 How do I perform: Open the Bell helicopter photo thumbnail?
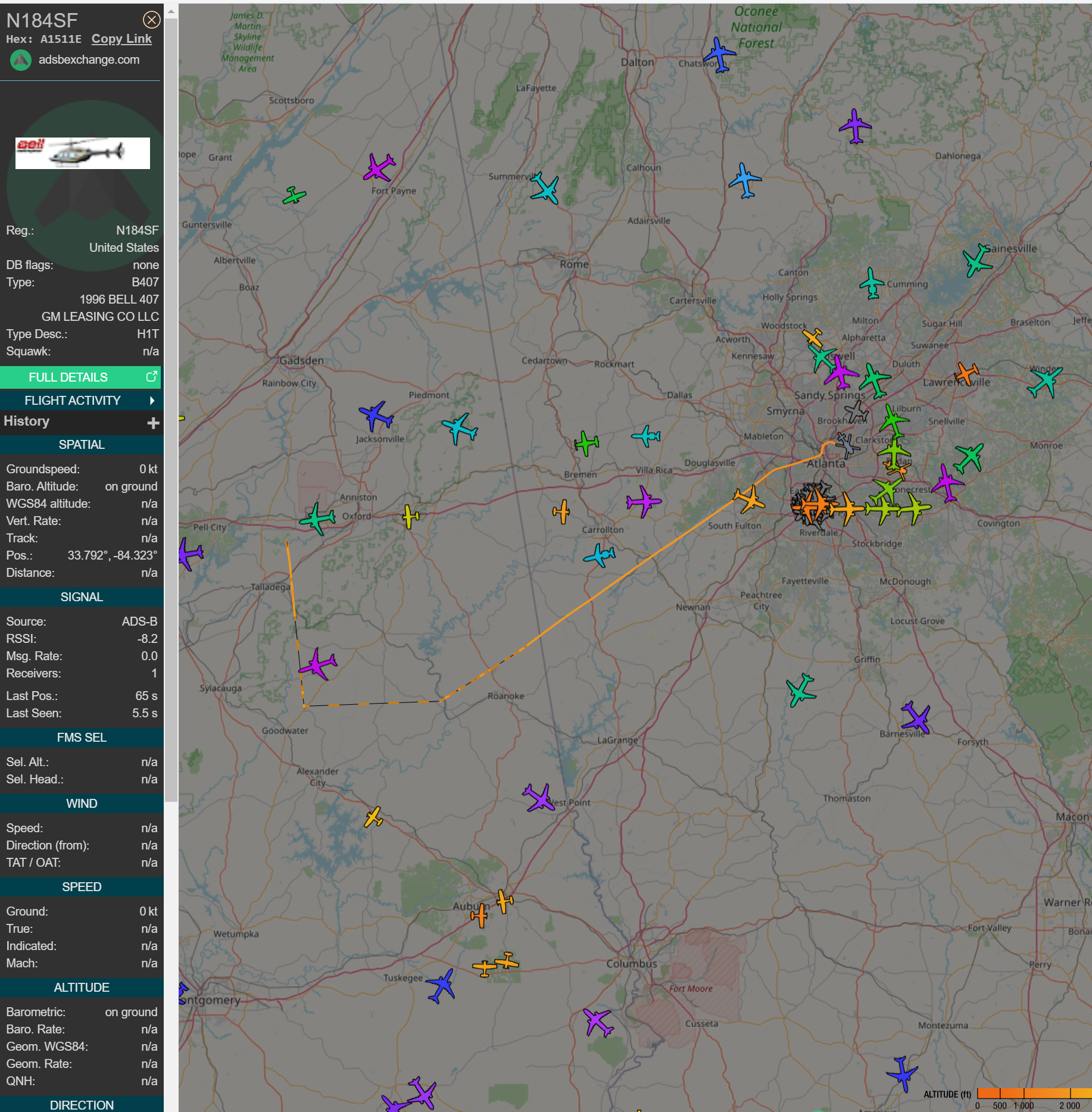(x=83, y=153)
